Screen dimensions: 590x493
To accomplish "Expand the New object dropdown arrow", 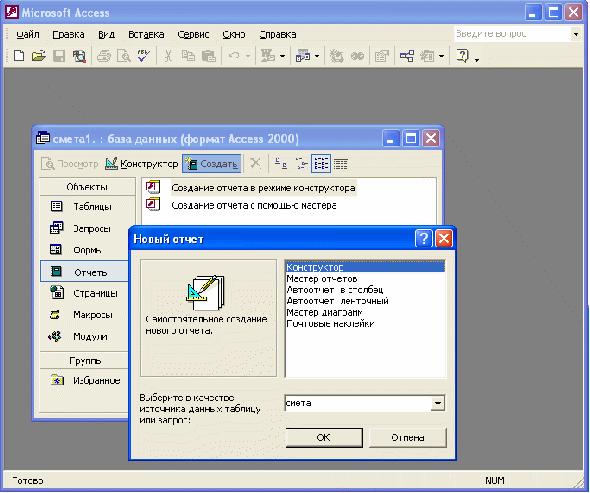I will tap(441, 56).
